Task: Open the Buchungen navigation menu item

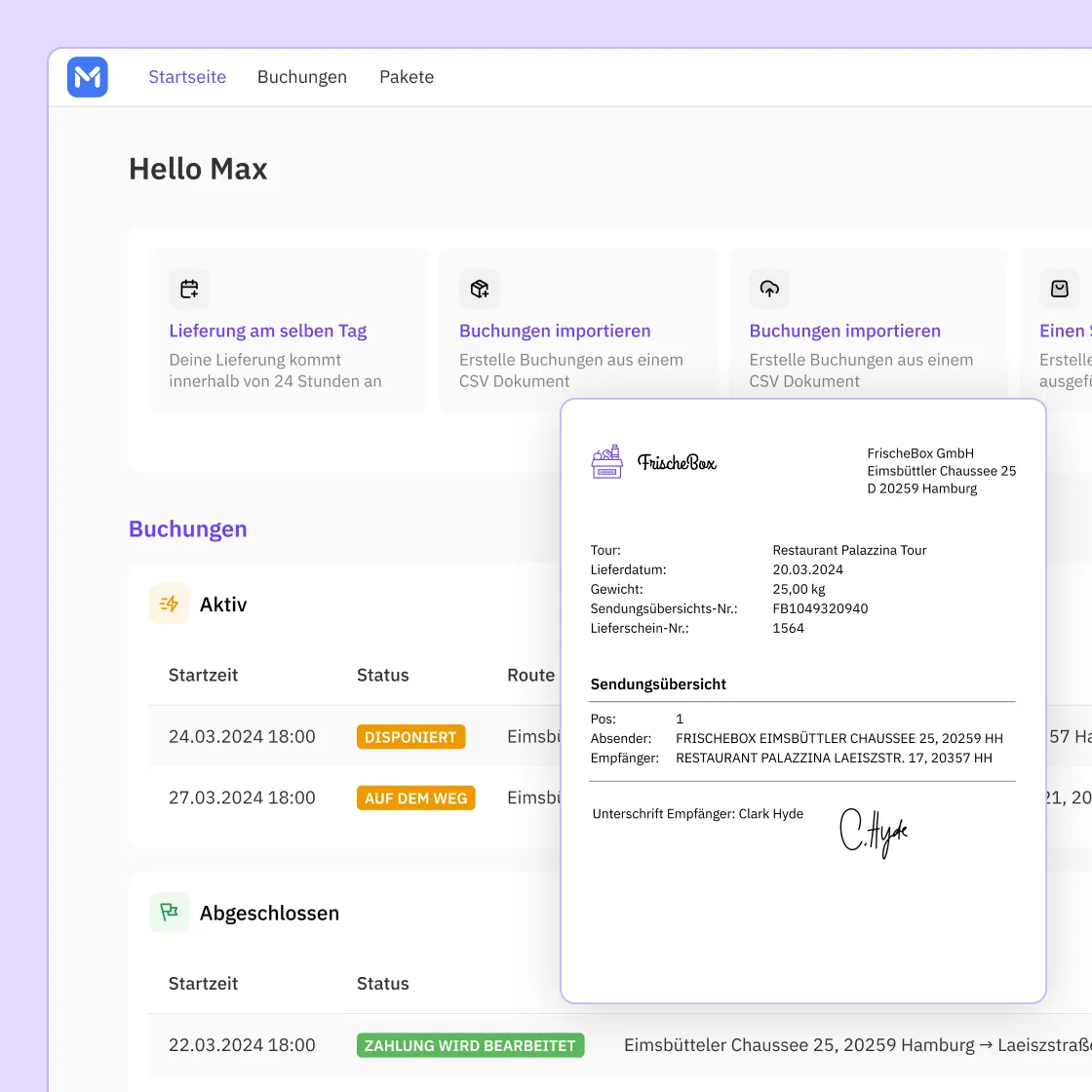Action: pyautogui.click(x=302, y=77)
